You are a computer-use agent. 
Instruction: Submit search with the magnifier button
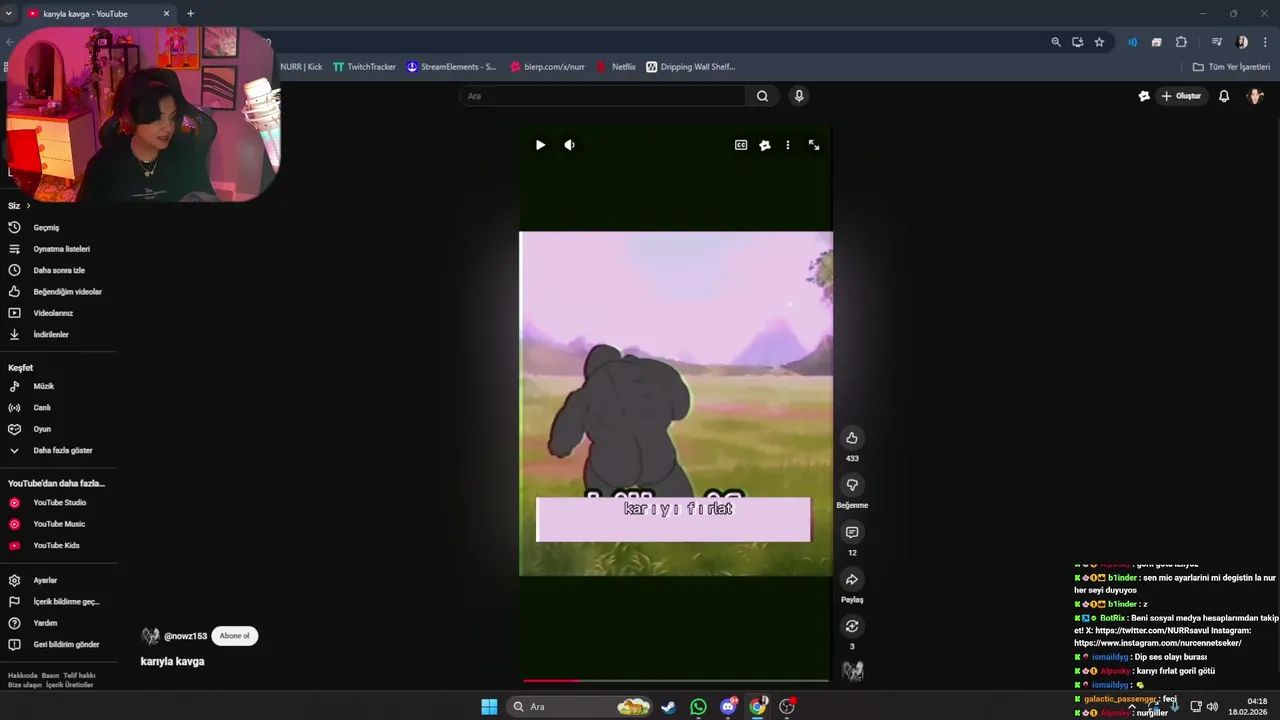(x=762, y=96)
